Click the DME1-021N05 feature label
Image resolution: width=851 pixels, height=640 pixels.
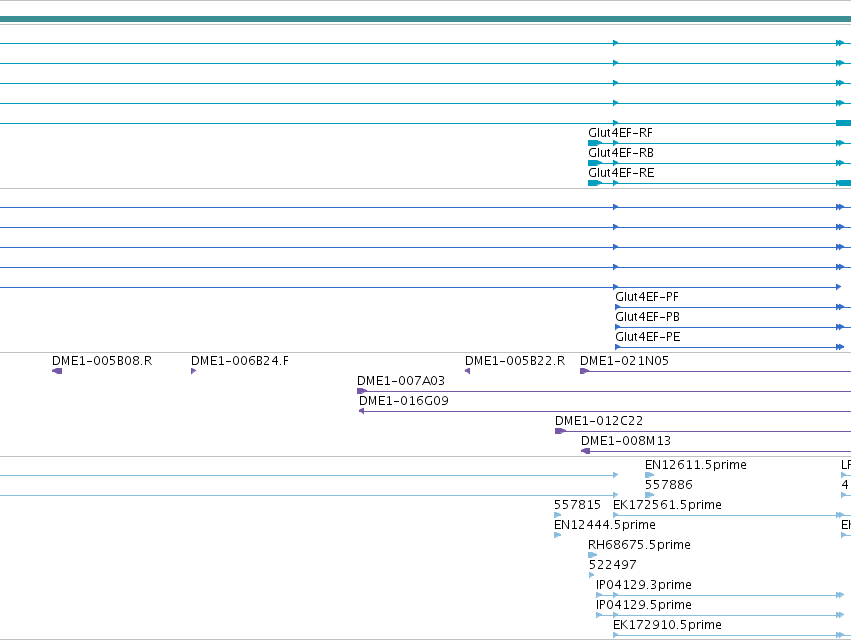tap(625, 361)
